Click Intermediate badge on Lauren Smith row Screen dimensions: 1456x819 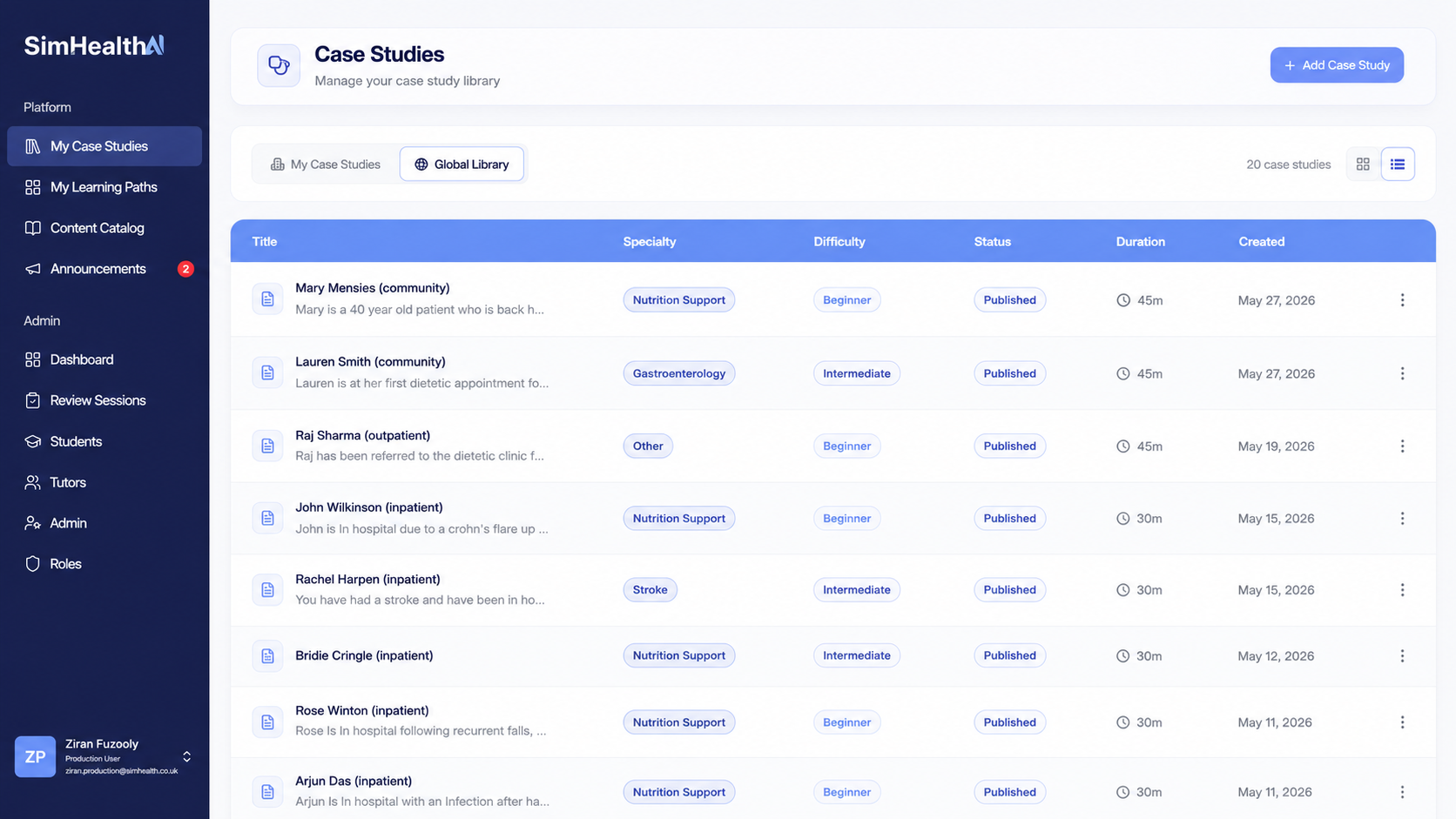pos(857,373)
